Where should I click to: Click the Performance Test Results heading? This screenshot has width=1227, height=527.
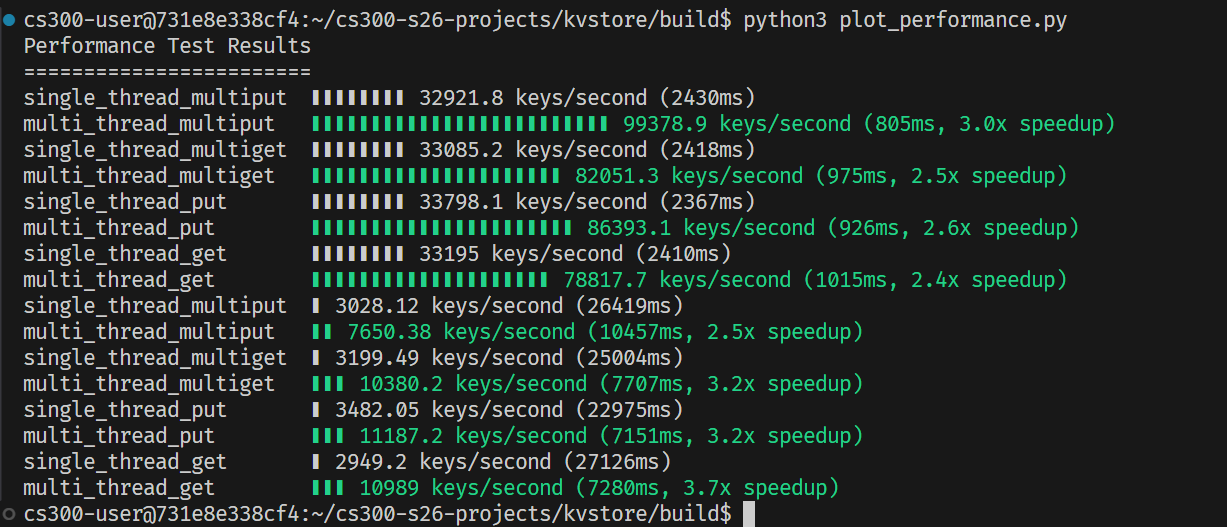(167, 46)
